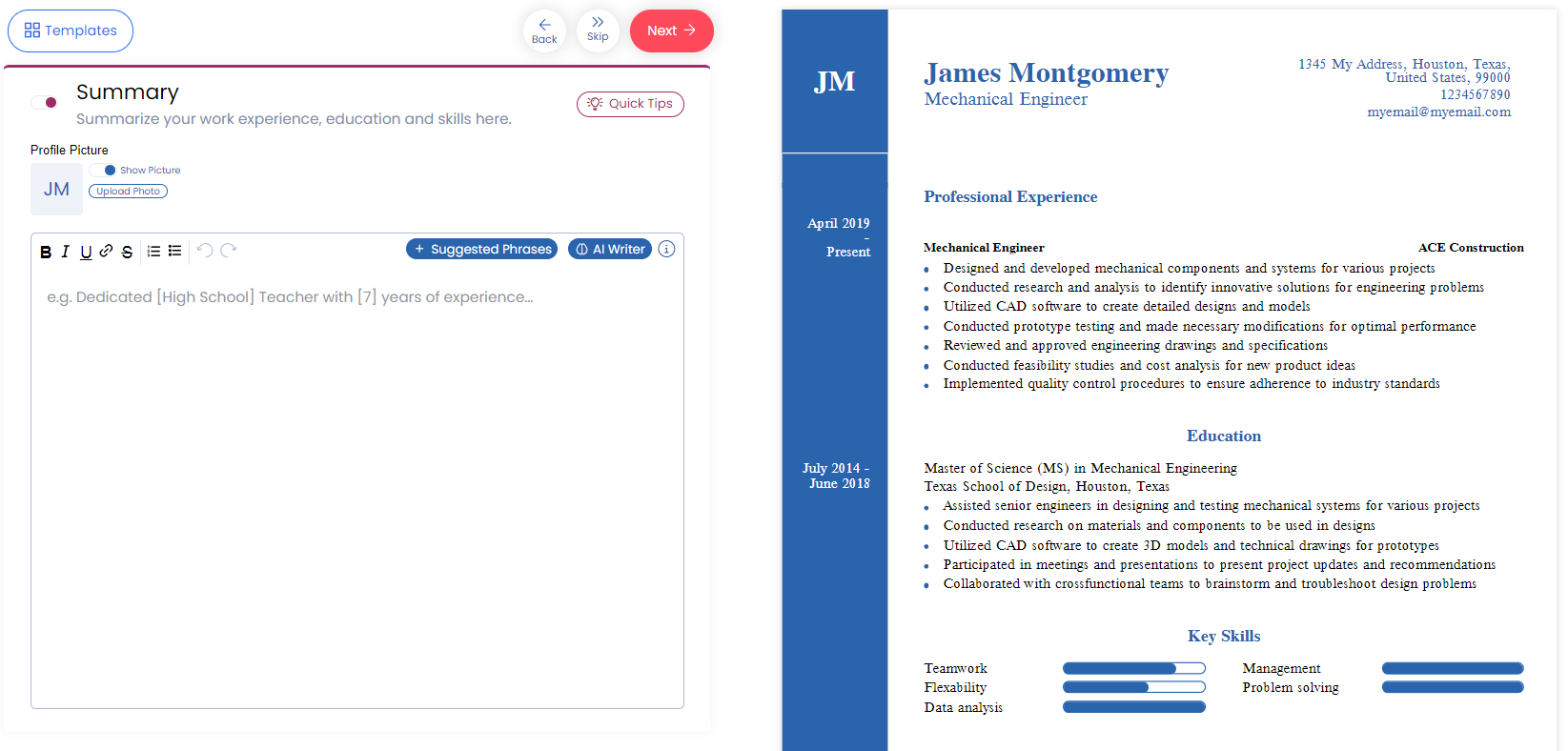Viewport: 1568px width, 751px height.
Task: Open the editor info tooltip icon
Action: pyautogui.click(x=666, y=249)
